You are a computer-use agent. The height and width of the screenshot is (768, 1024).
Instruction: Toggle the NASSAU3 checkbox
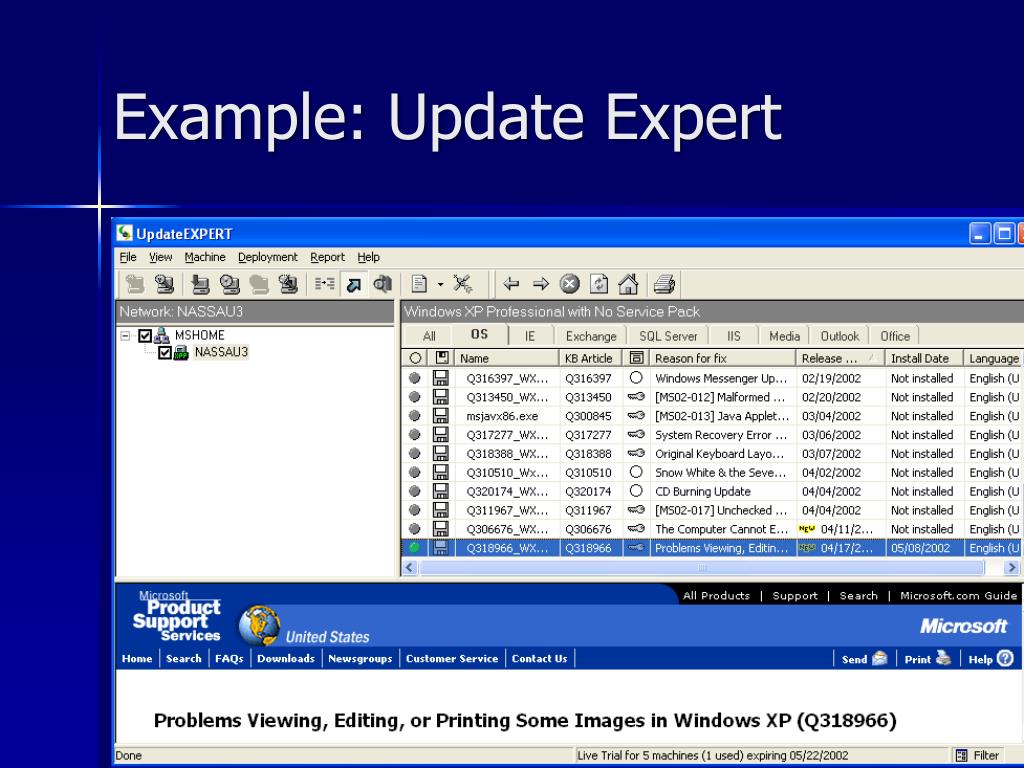tap(165, 353)
